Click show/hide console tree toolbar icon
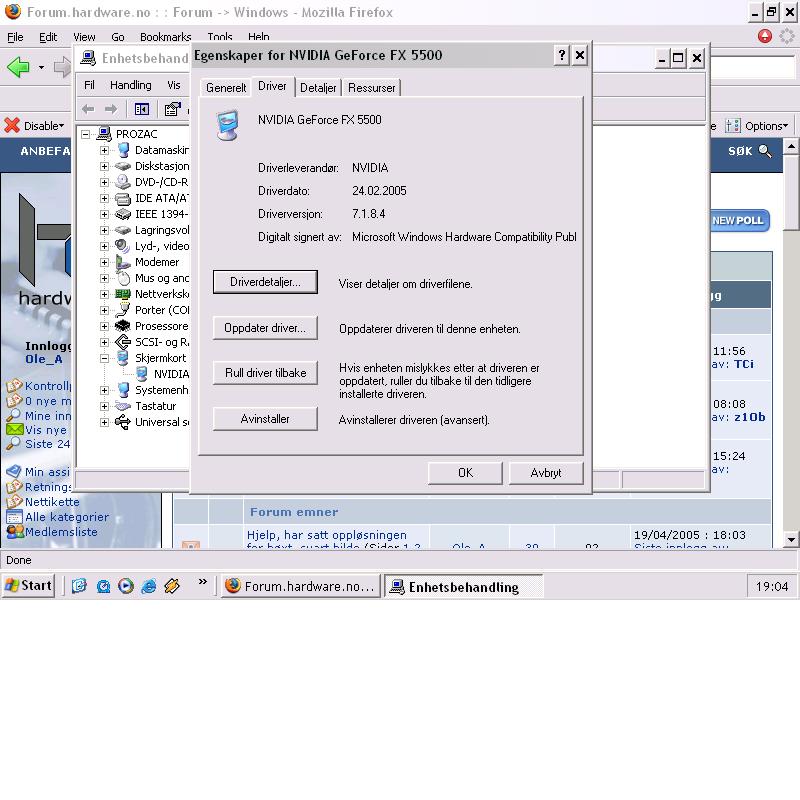Screen dimensions: 800x800 click(x=141, y=109)
